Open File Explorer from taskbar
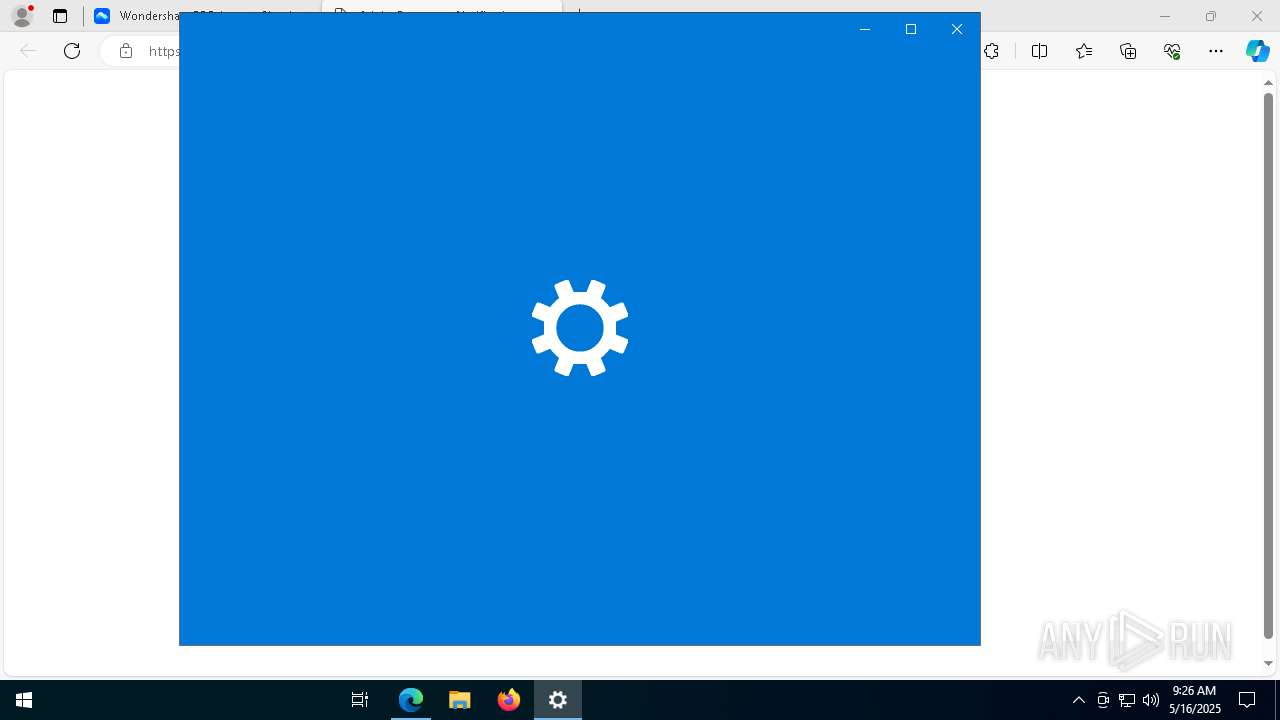 click(x=460, y=700)
